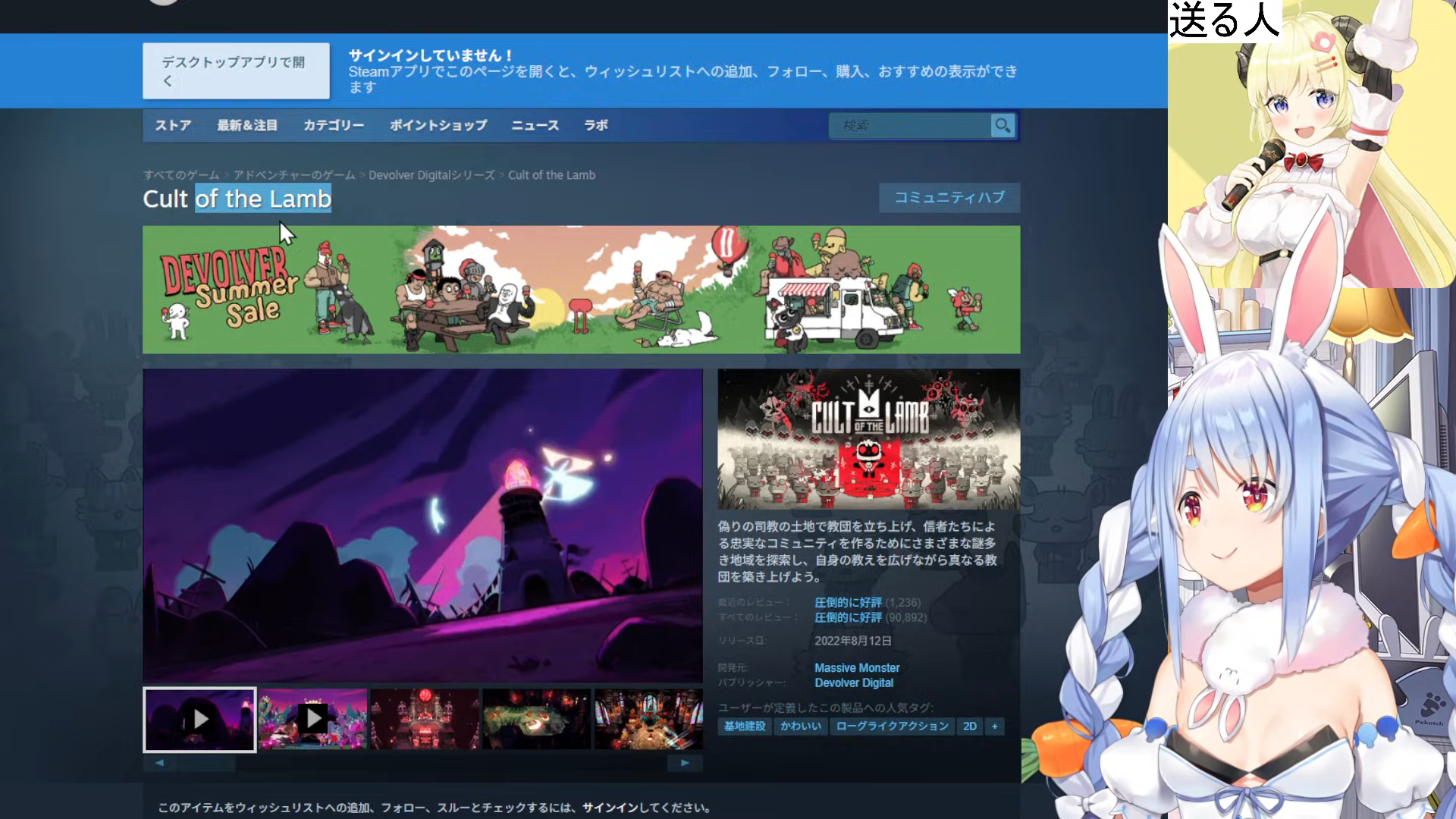Select the dark forest screenshot thumbnail
The width and height of the screenshot is (1456, 819).
[537, 719]
